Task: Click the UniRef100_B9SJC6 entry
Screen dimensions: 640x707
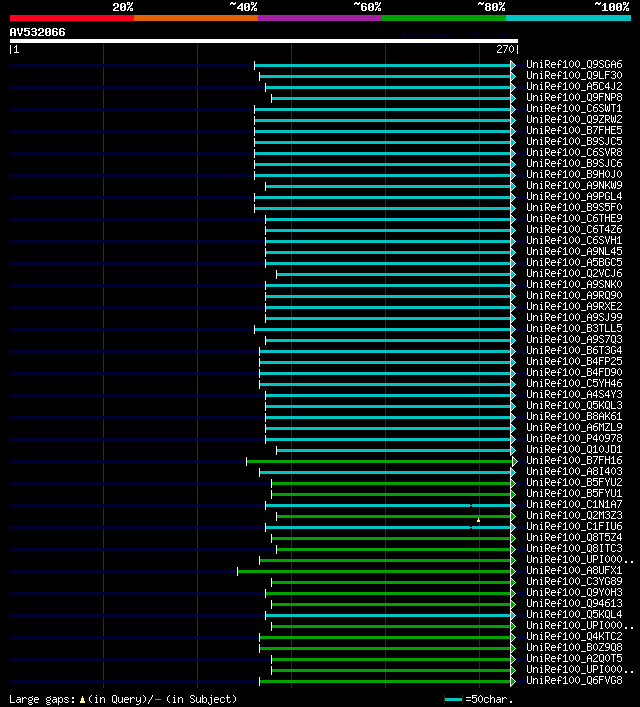Action: click(574, 163)
